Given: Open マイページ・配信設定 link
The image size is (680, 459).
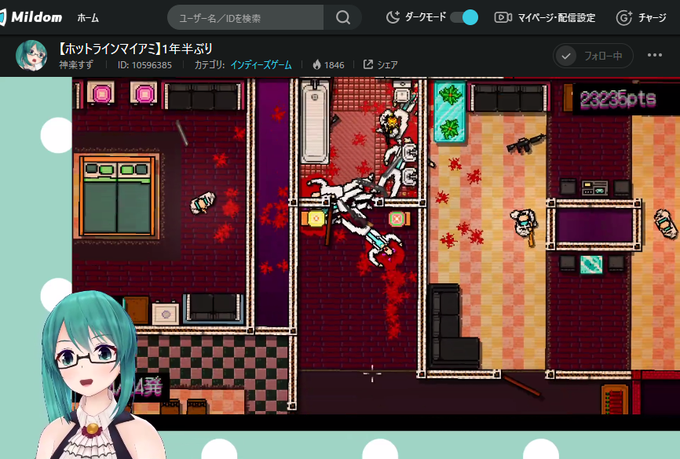Looking at the screenshot, I should (x=556, y=18).
